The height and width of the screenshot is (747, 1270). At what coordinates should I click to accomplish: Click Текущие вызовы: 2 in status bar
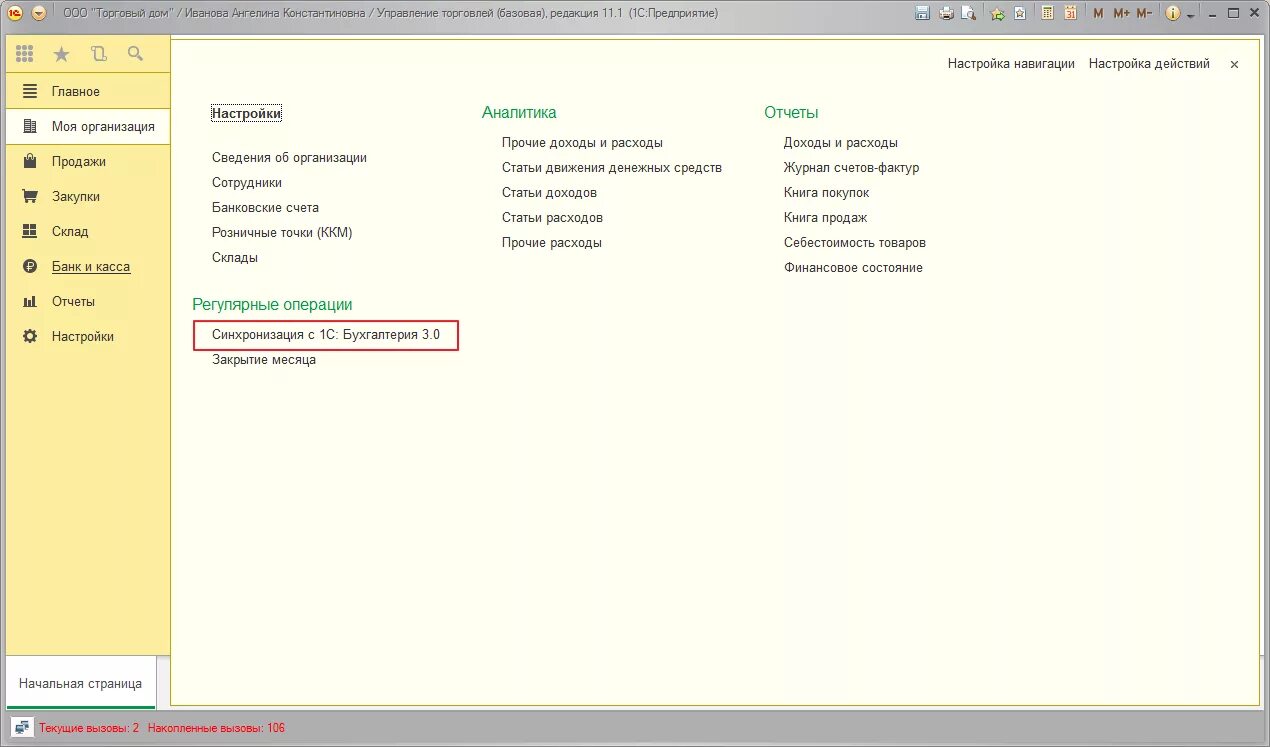click(89, 728)
